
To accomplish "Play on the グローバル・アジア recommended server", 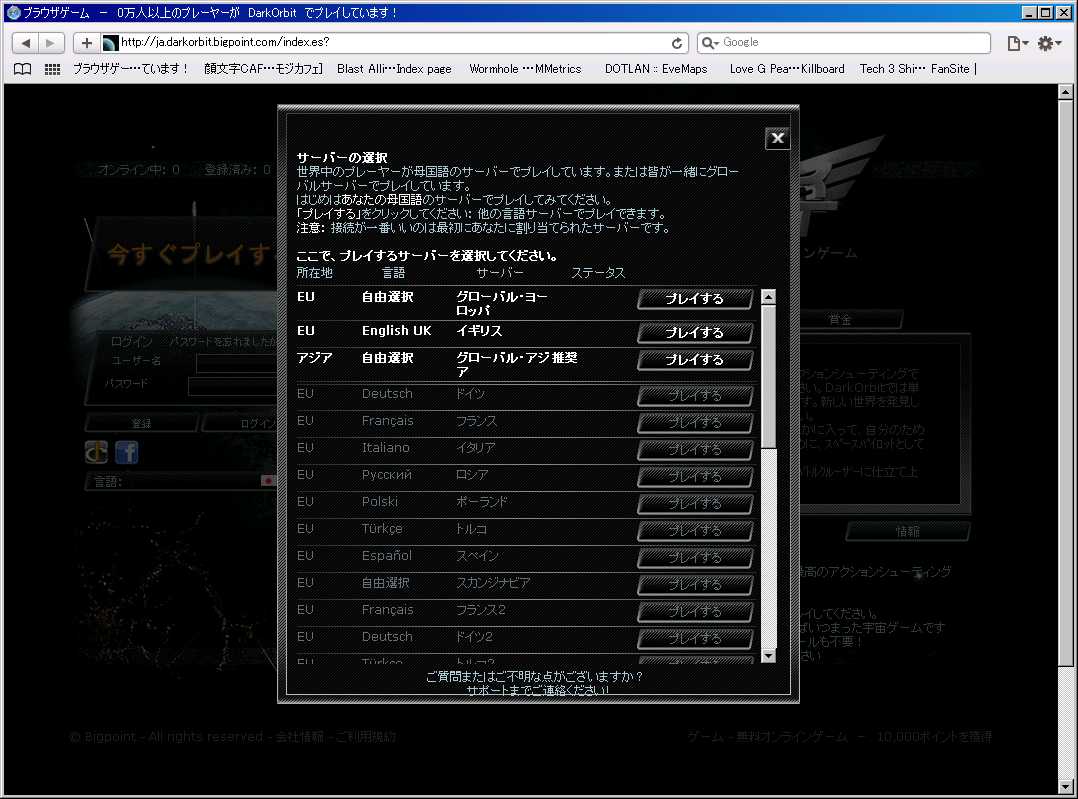I will [694, 360].
